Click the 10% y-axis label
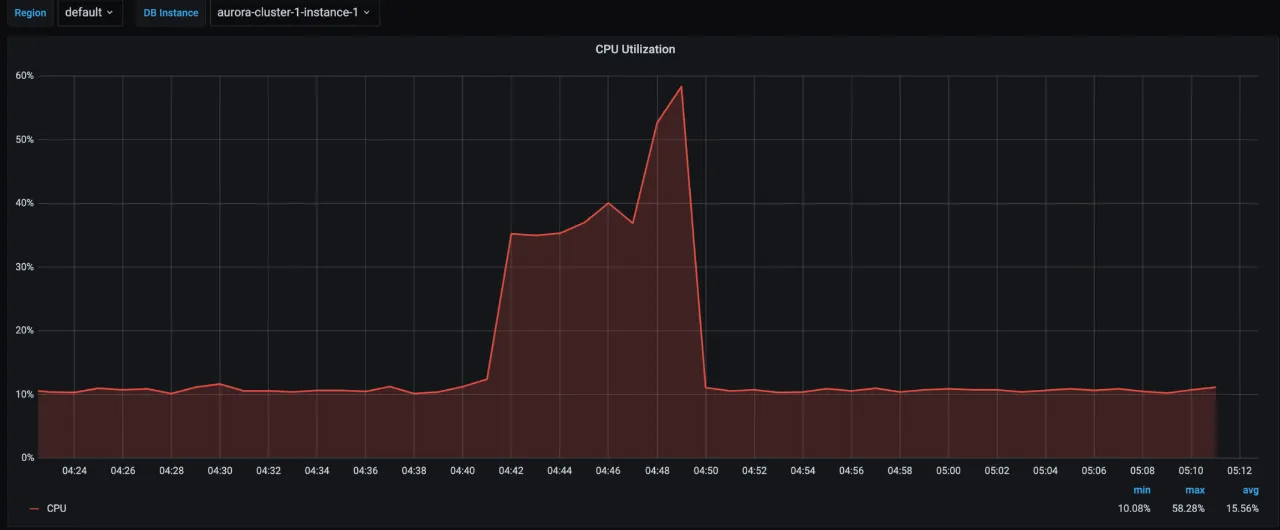This screenshot has width=1280, height=530. tap(25, 394)
